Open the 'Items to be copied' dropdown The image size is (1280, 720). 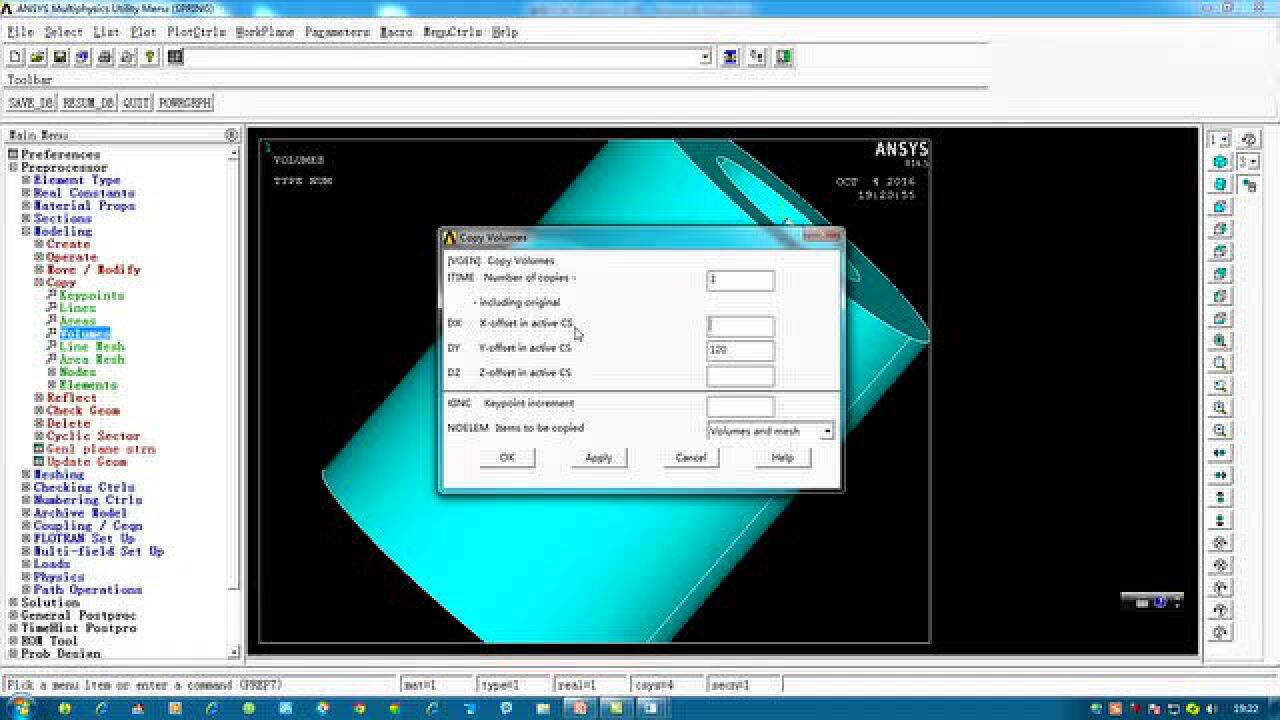pos(826,431)
